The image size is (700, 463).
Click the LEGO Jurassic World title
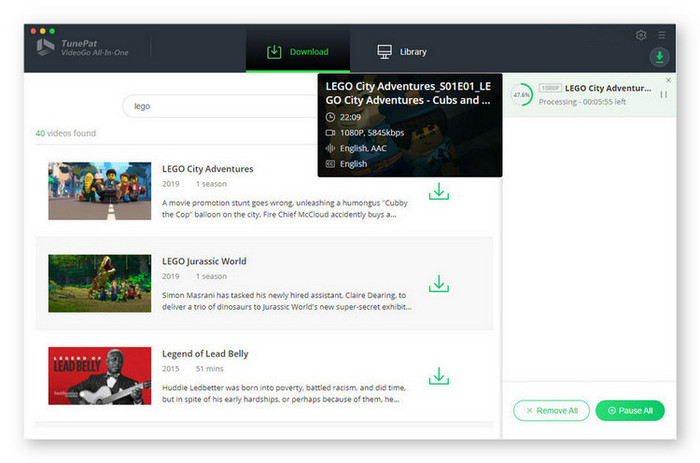[x=204, y=261]
